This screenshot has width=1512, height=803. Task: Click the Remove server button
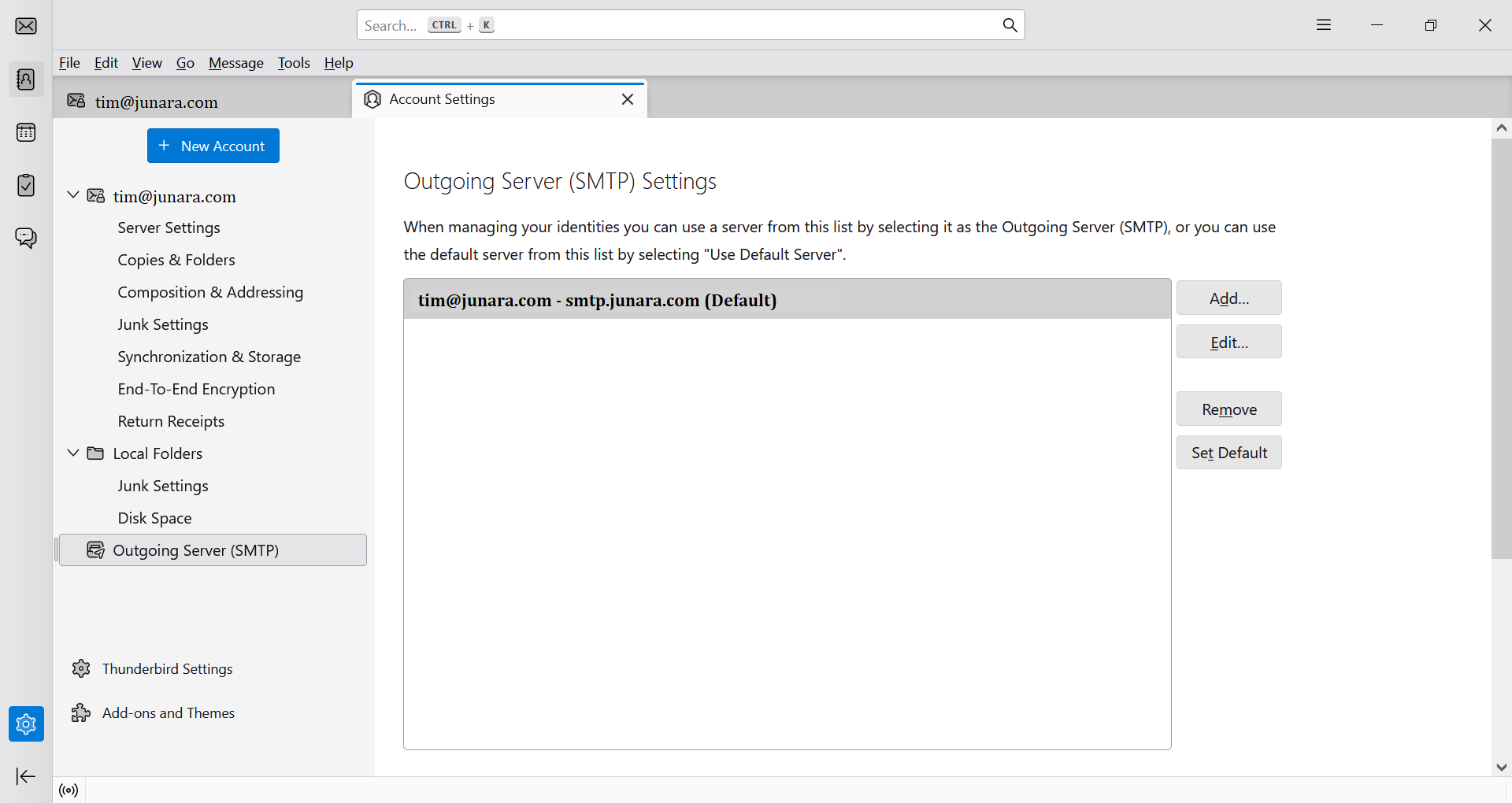(1228, 409)
